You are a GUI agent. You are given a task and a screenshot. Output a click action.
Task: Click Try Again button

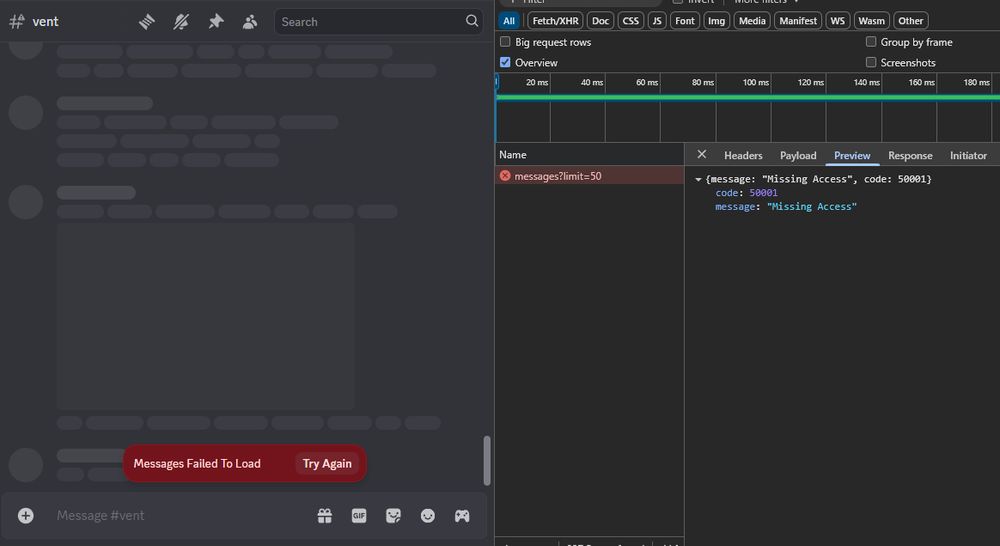coord(327,464)
